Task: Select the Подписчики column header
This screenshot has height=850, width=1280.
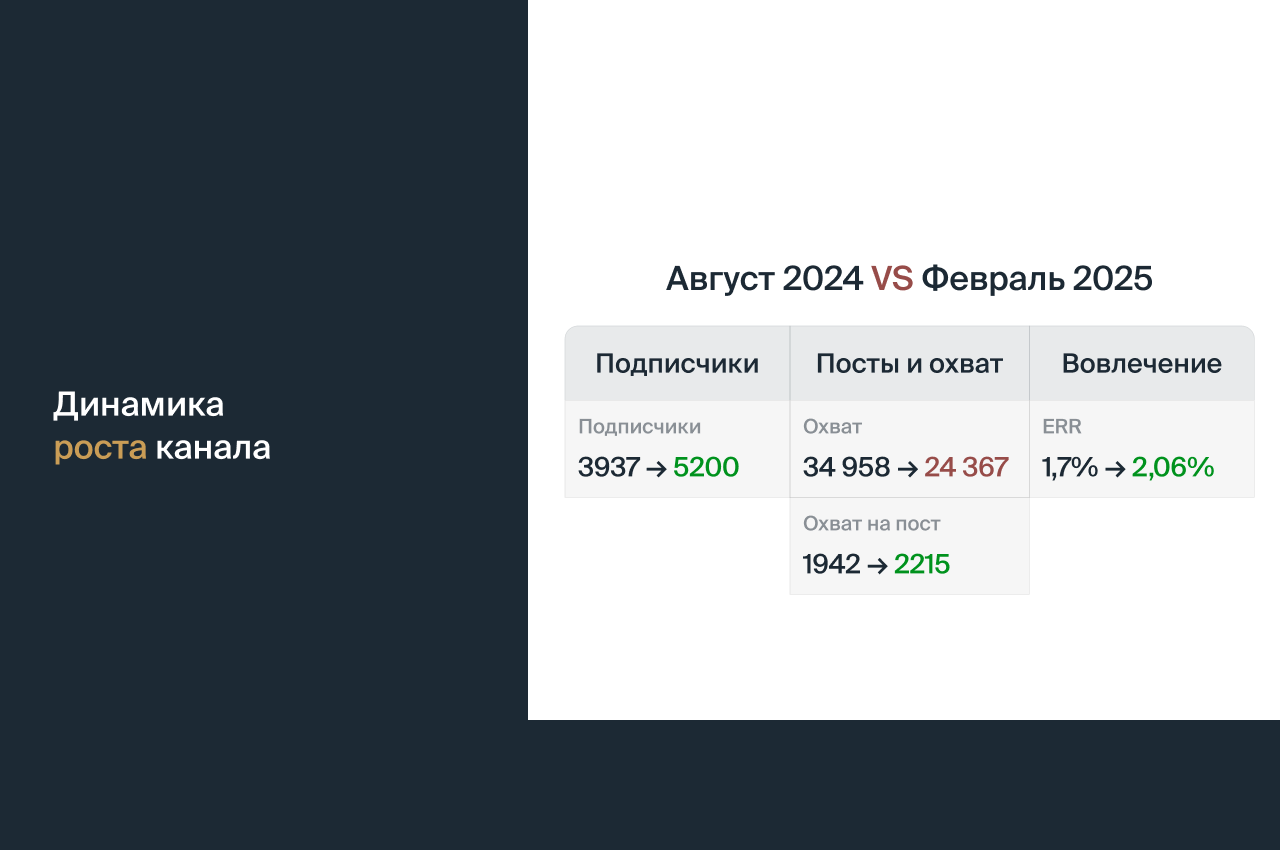Action: (677, 364)
